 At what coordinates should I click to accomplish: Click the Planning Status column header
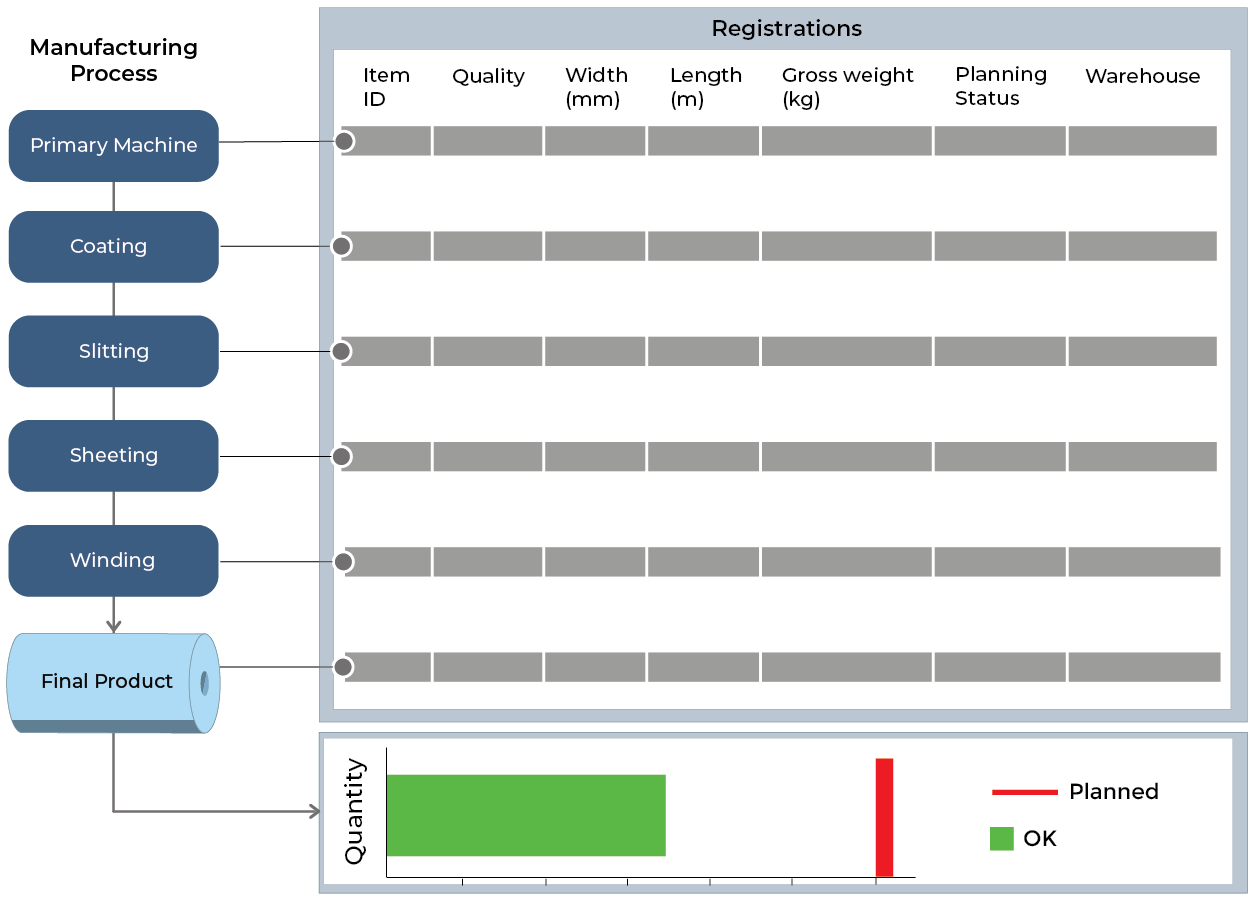(x=1000, y=86)
